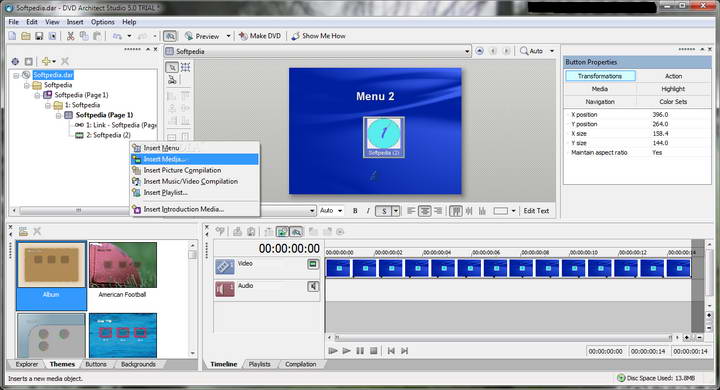Center-align the text

(x=425, y=211)
